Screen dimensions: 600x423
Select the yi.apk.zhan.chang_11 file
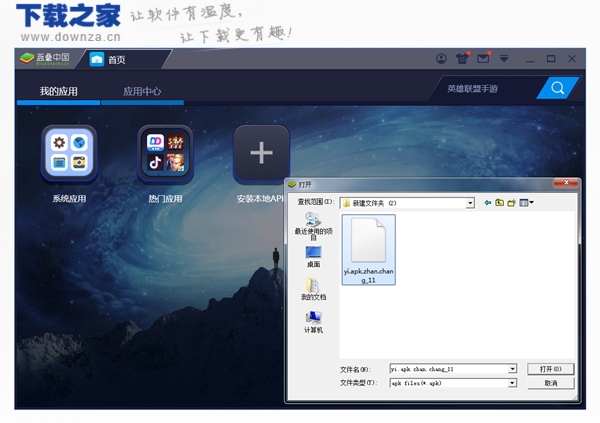pos(368,250)
